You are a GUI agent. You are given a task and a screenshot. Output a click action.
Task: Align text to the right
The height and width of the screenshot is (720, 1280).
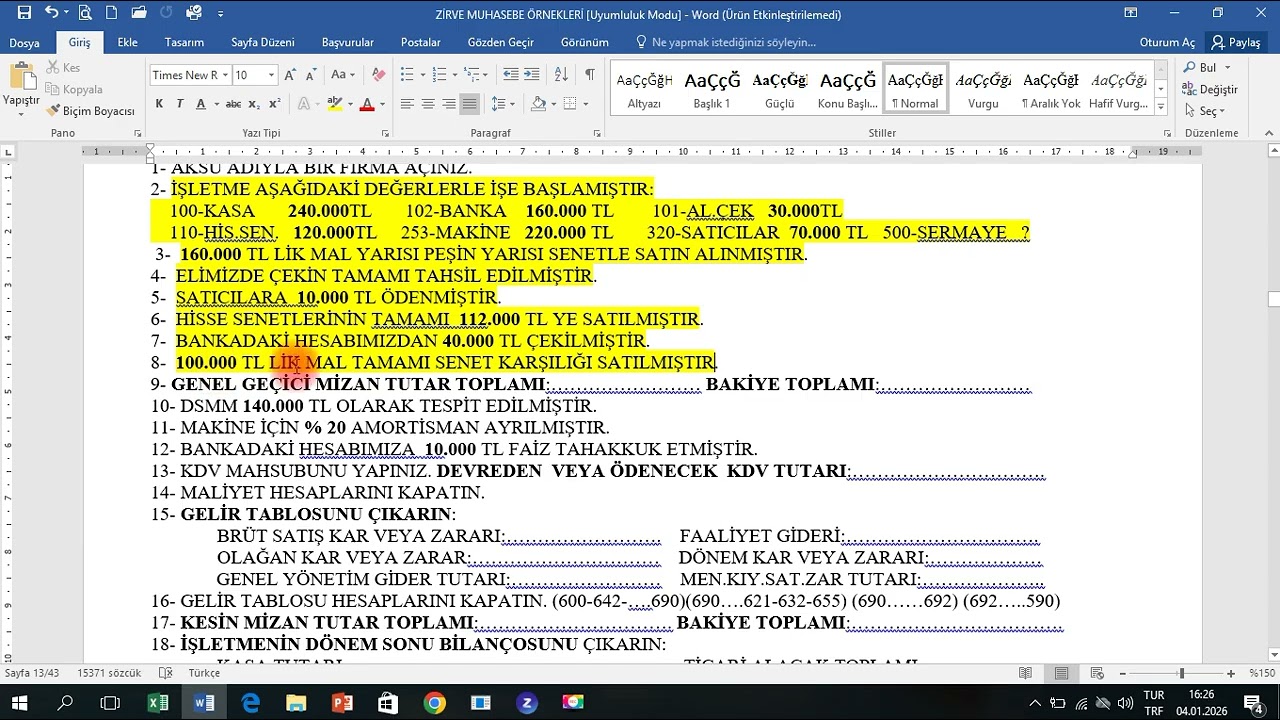tap(449, 104)
